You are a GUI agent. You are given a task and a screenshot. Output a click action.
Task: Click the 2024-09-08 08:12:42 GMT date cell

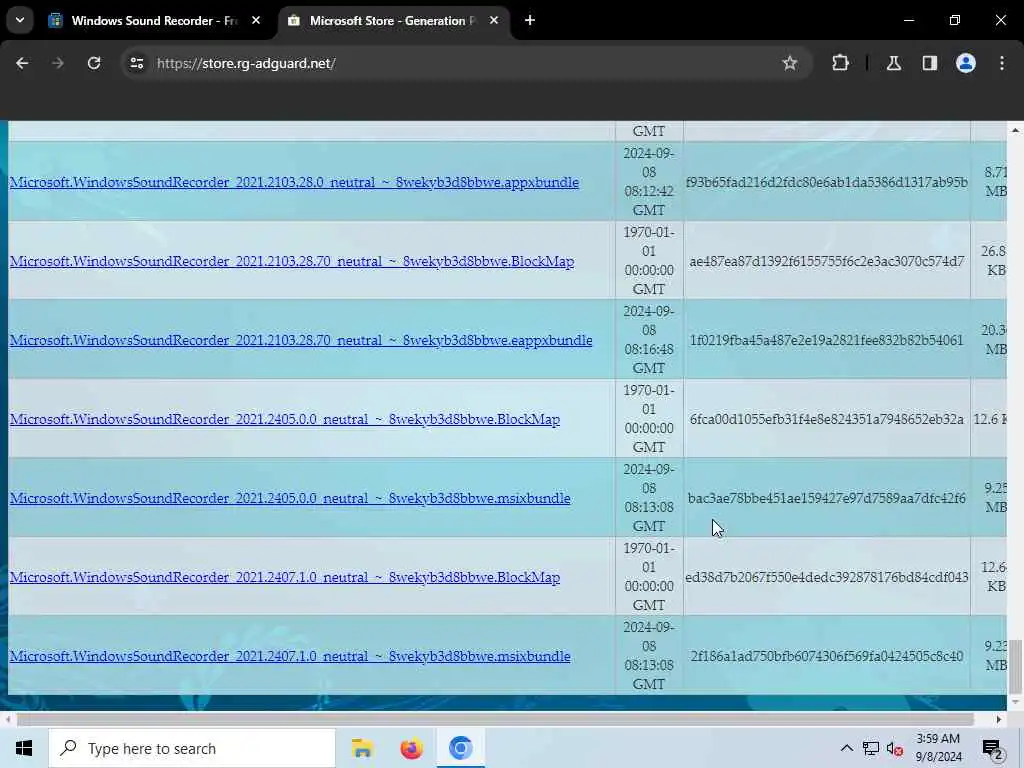click(x=649, y=182)
